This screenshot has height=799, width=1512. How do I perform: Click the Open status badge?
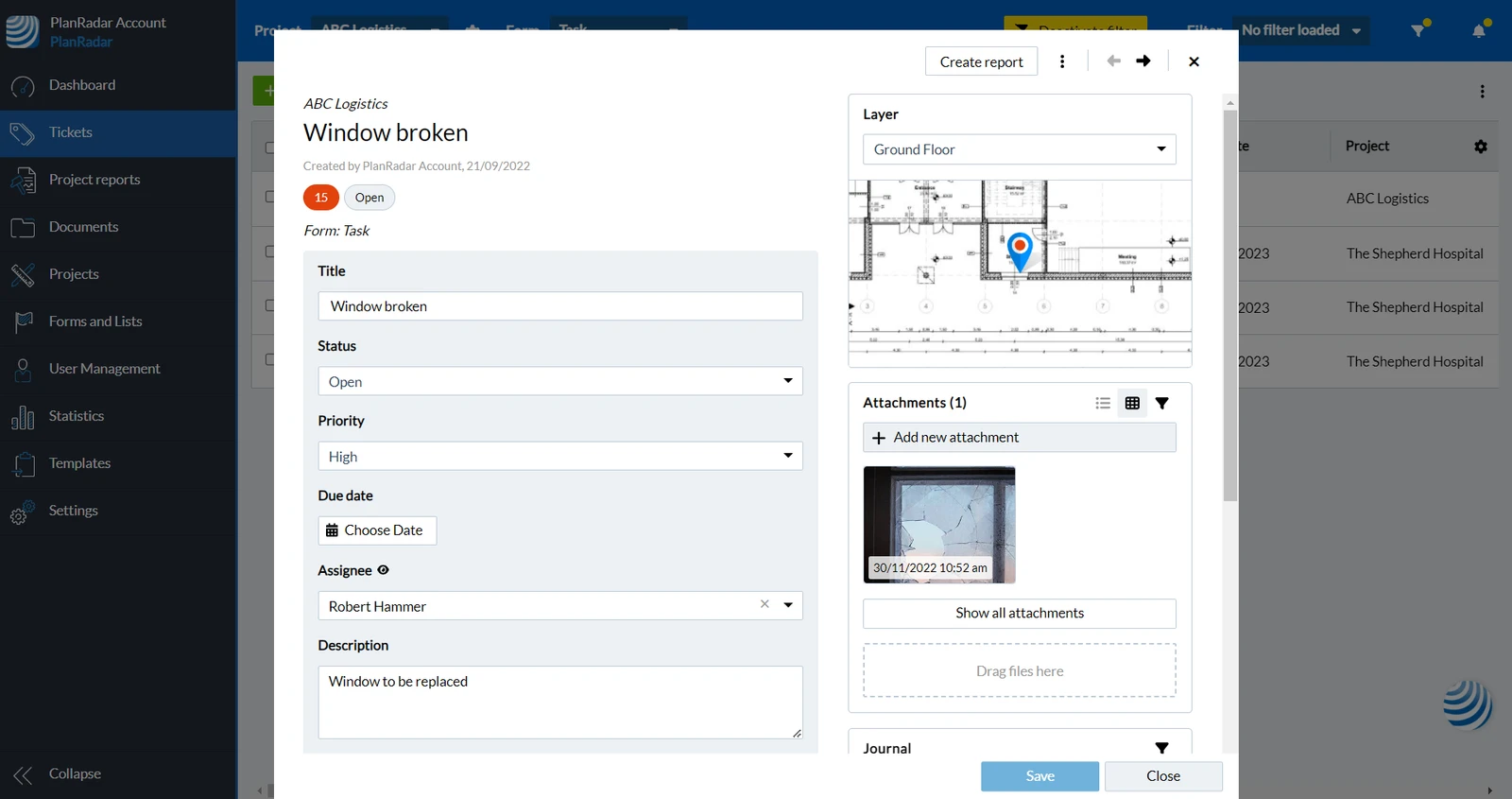369,198
